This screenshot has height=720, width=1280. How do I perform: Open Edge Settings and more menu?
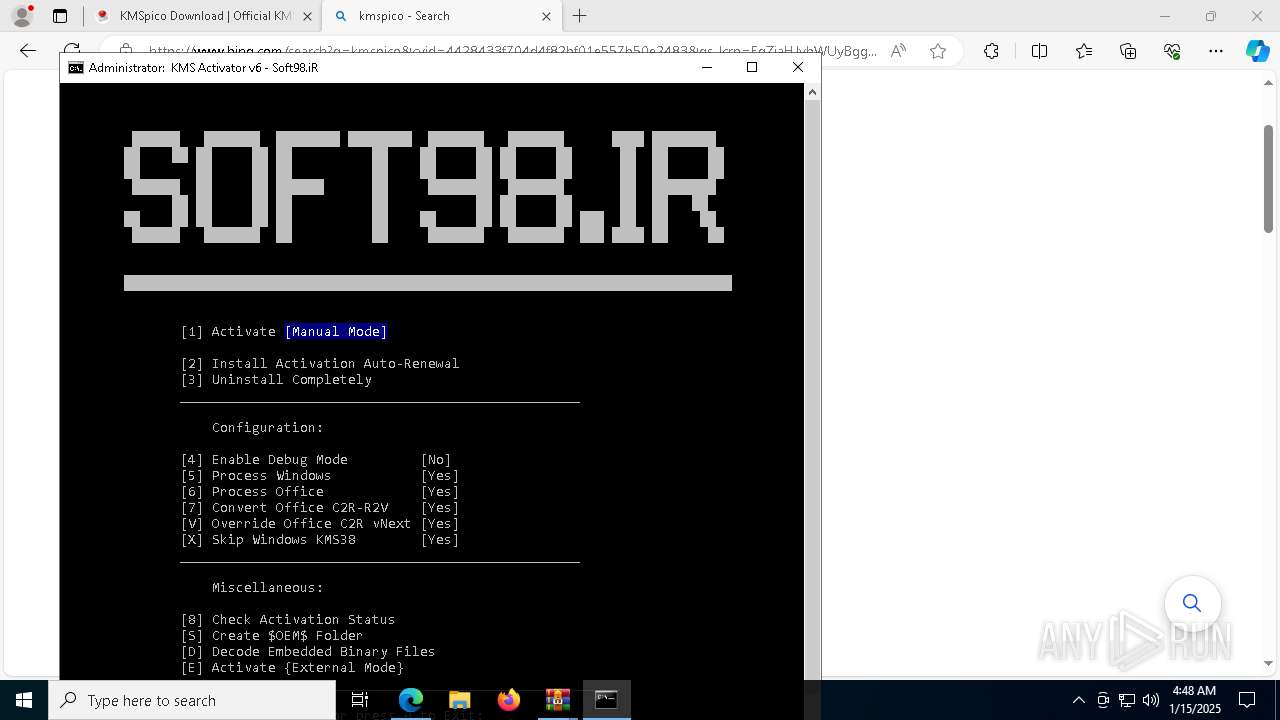(x=1216, y=51)
